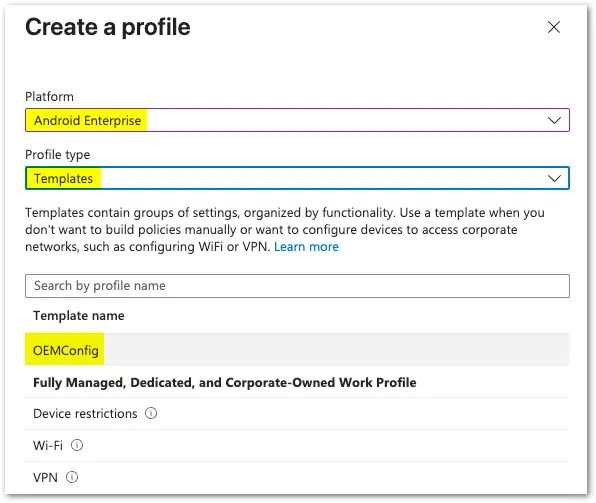Show the VPN info icon
This screenshot has height=503, width=596.
(x=72, y=477)
